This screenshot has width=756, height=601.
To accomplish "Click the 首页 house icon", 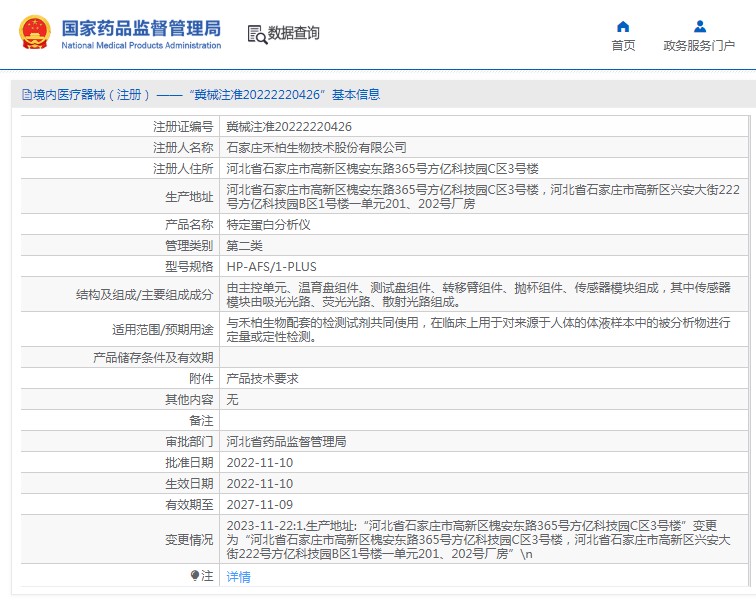I will pyautogui.click(x=623, y=26).
